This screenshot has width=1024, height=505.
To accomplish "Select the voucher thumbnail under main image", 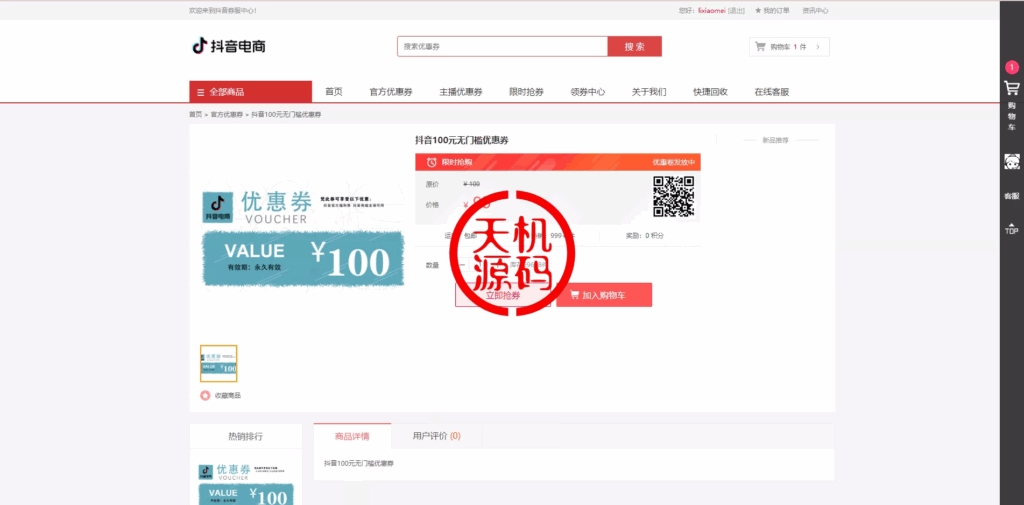I will pos(219,363).
